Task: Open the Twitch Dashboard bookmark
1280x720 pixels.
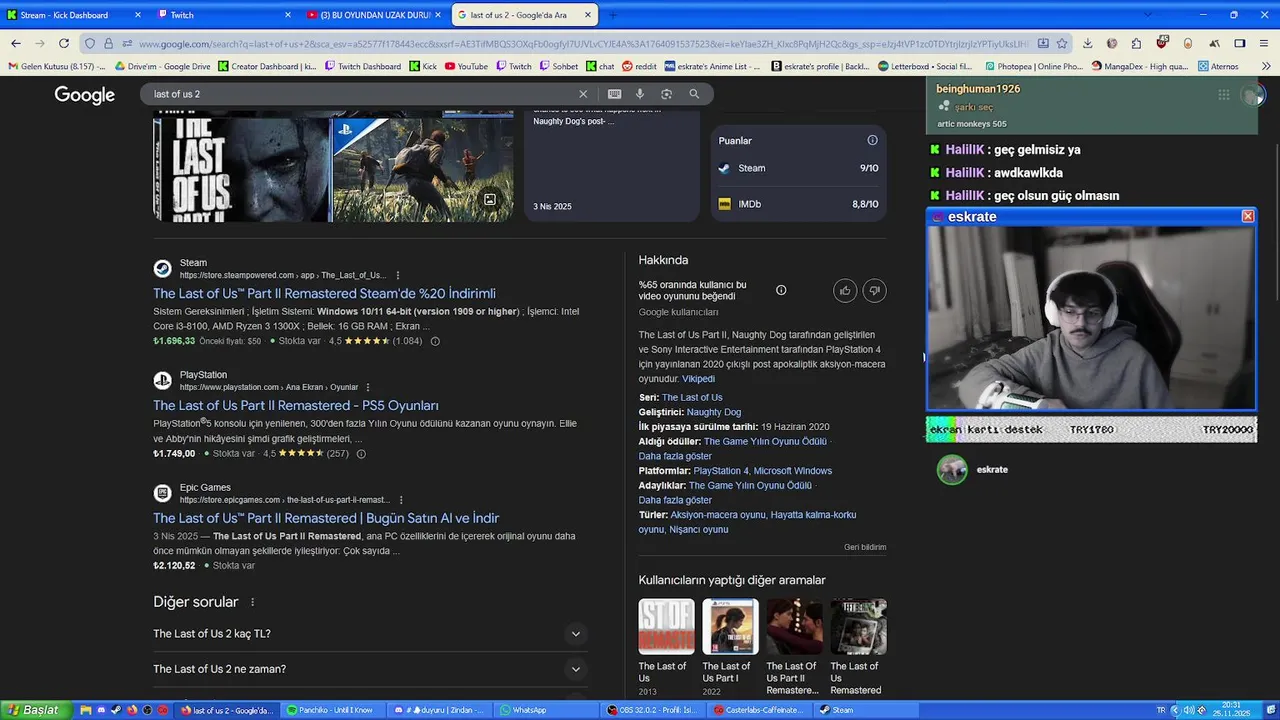Action: [x=362, y=66]
